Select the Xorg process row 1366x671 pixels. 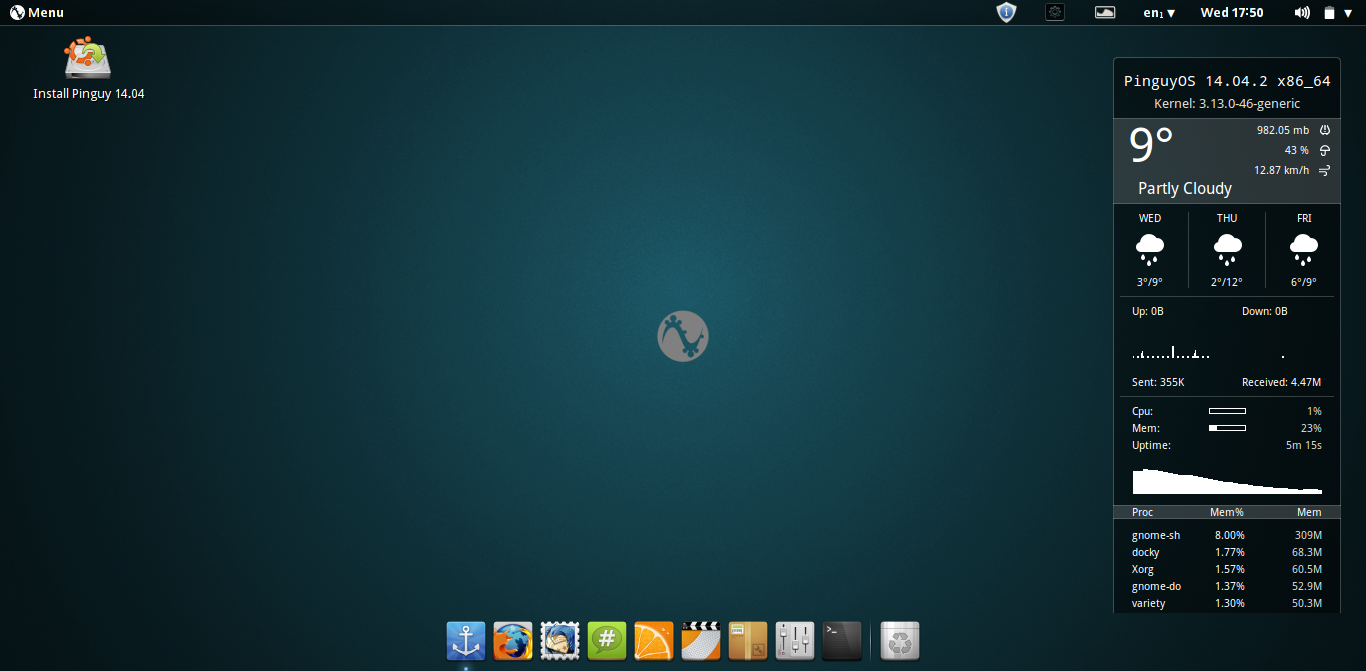(x=1227, y=569)
